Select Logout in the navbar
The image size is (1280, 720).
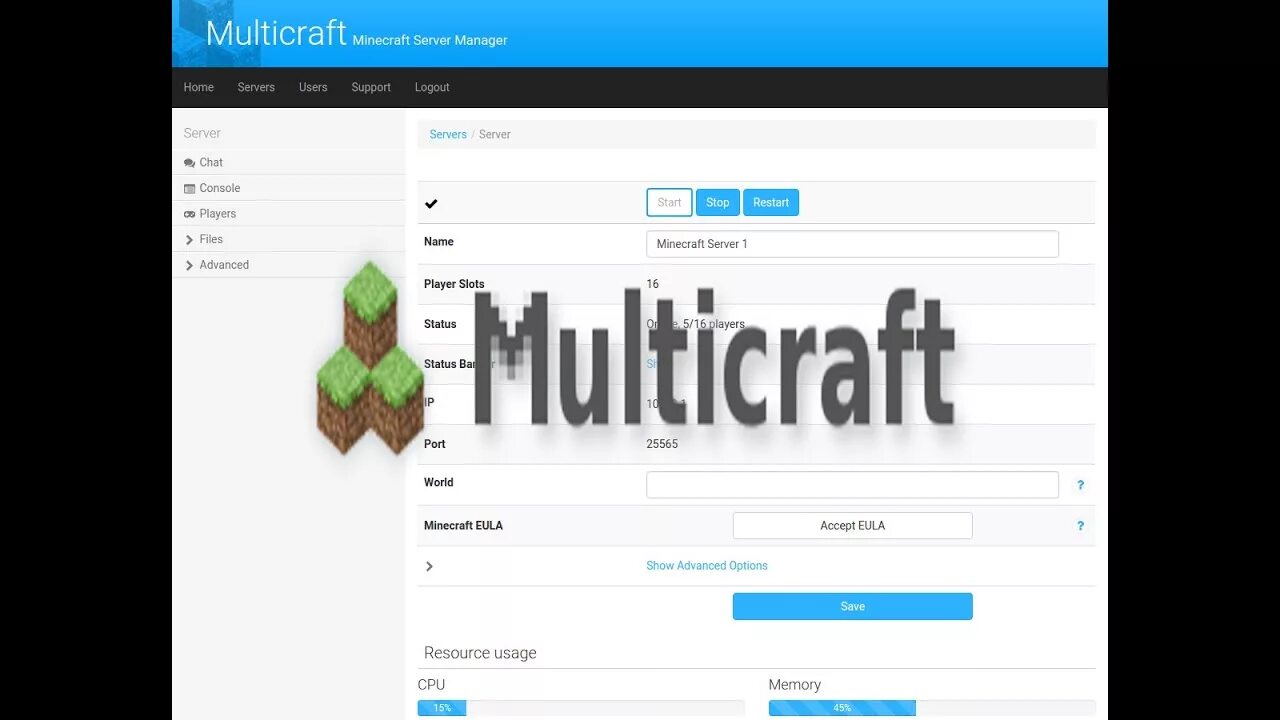pyautogui.click(x=432, y=87)
